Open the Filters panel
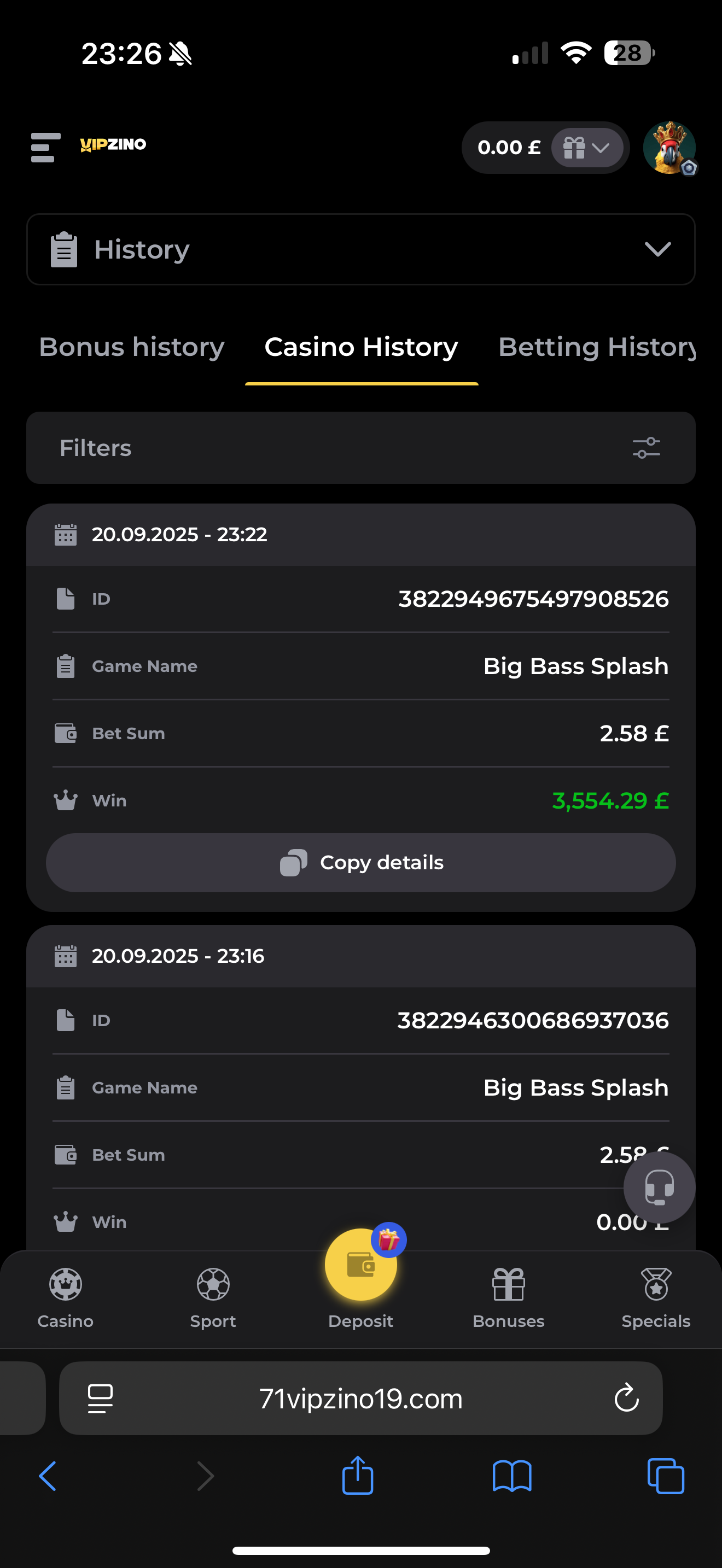 tap(360, 448)
